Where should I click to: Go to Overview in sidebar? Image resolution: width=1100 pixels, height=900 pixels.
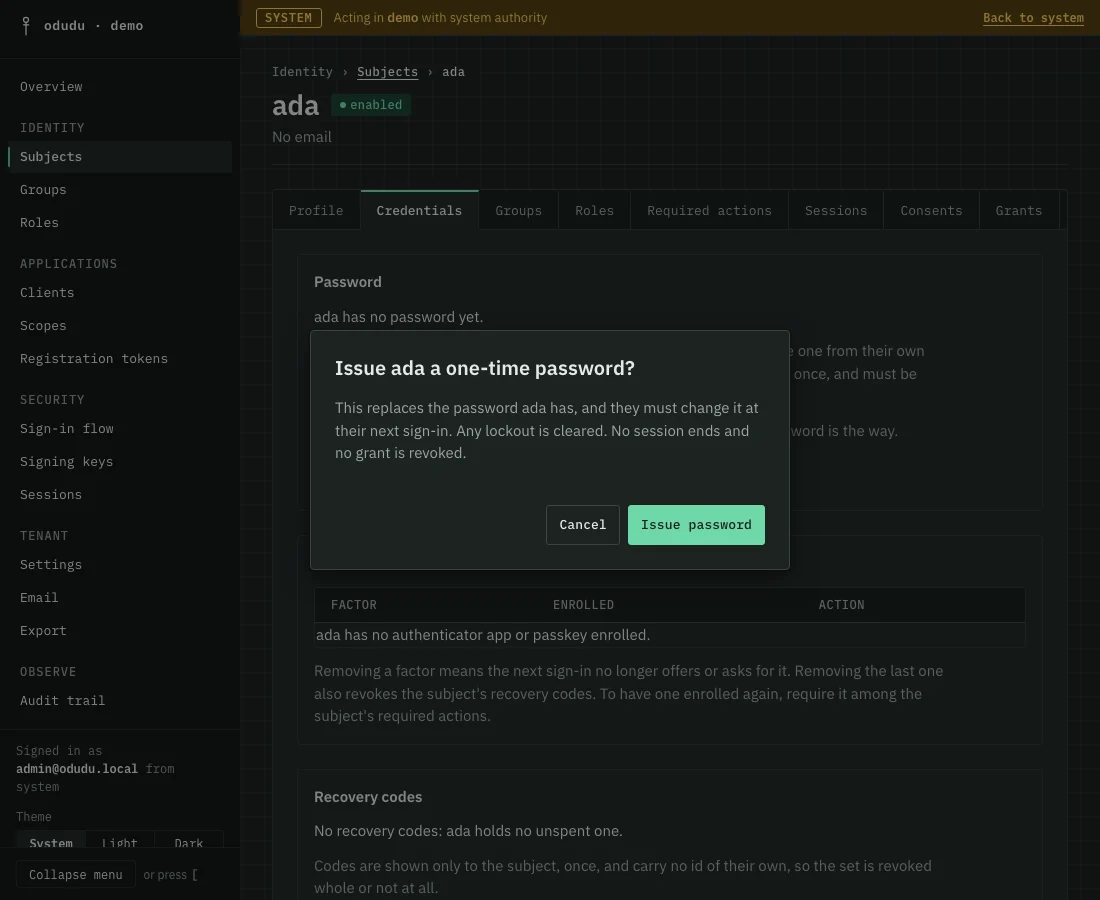pos(120,87)
